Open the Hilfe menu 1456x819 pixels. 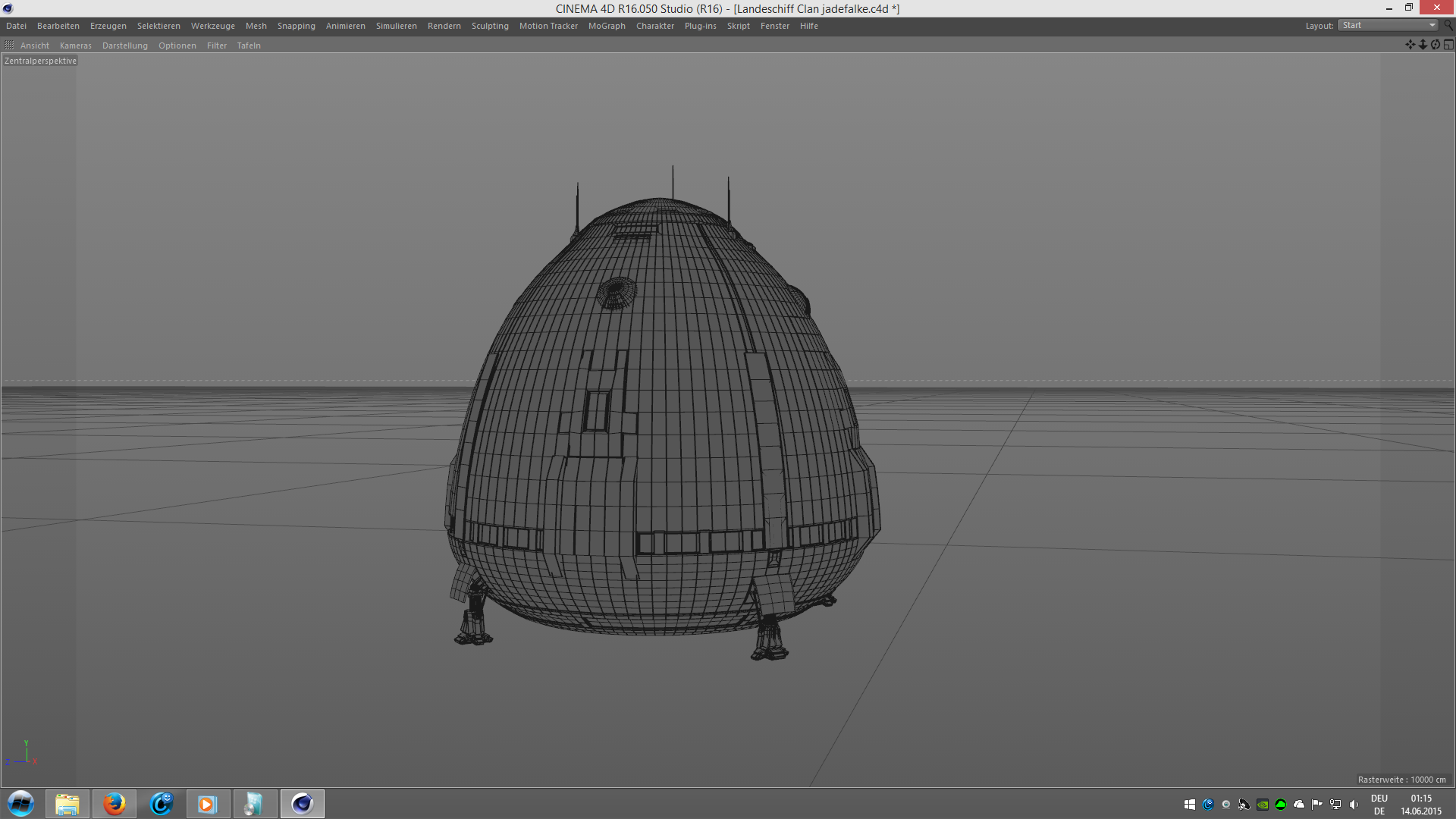809,26
